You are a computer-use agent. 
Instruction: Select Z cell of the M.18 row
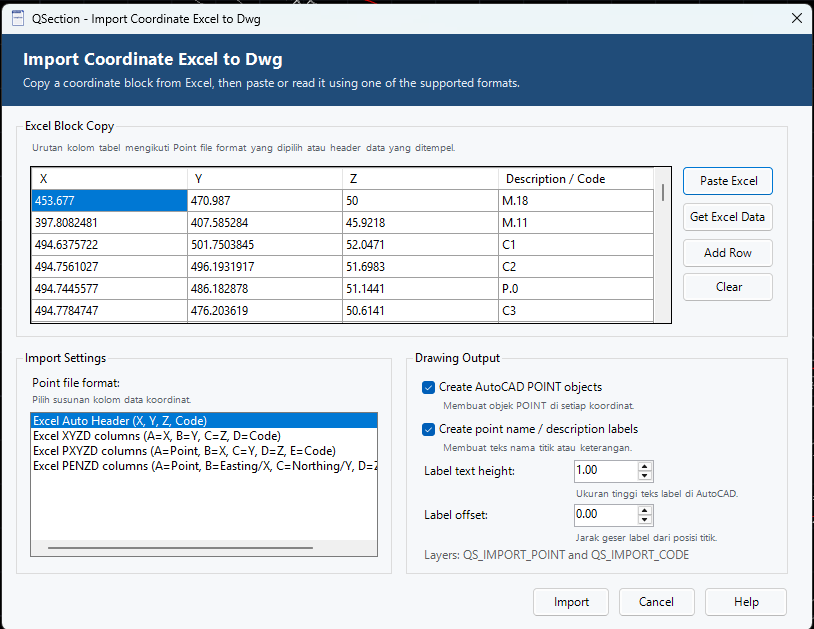[420, 200]
